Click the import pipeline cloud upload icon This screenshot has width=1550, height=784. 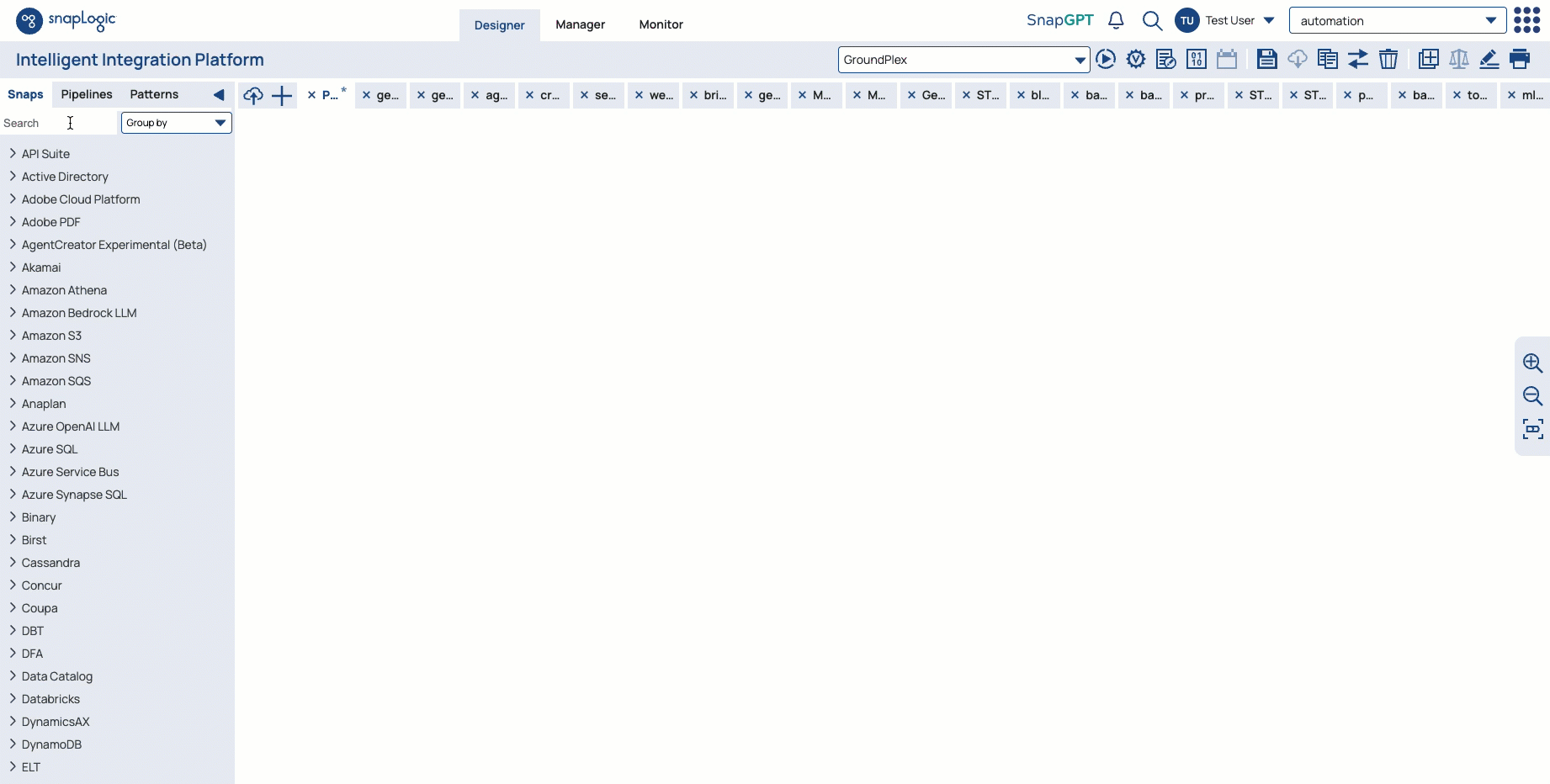coord(253,96)
